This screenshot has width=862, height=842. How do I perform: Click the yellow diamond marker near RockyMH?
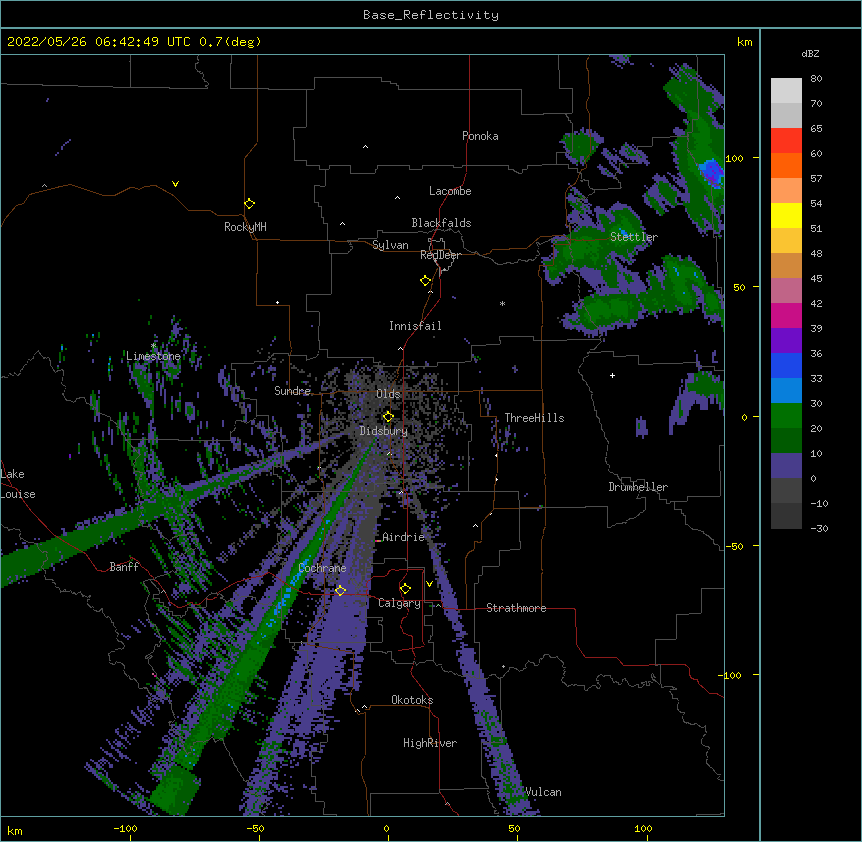[250, 204]
